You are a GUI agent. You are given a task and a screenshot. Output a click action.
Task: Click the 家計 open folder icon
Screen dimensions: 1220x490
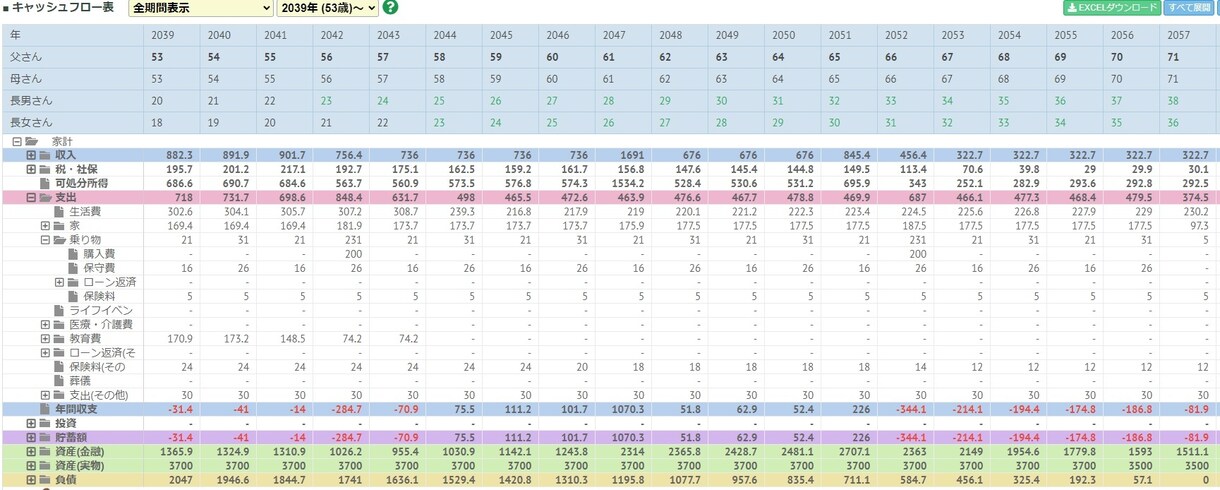click(x=31, y=142)
